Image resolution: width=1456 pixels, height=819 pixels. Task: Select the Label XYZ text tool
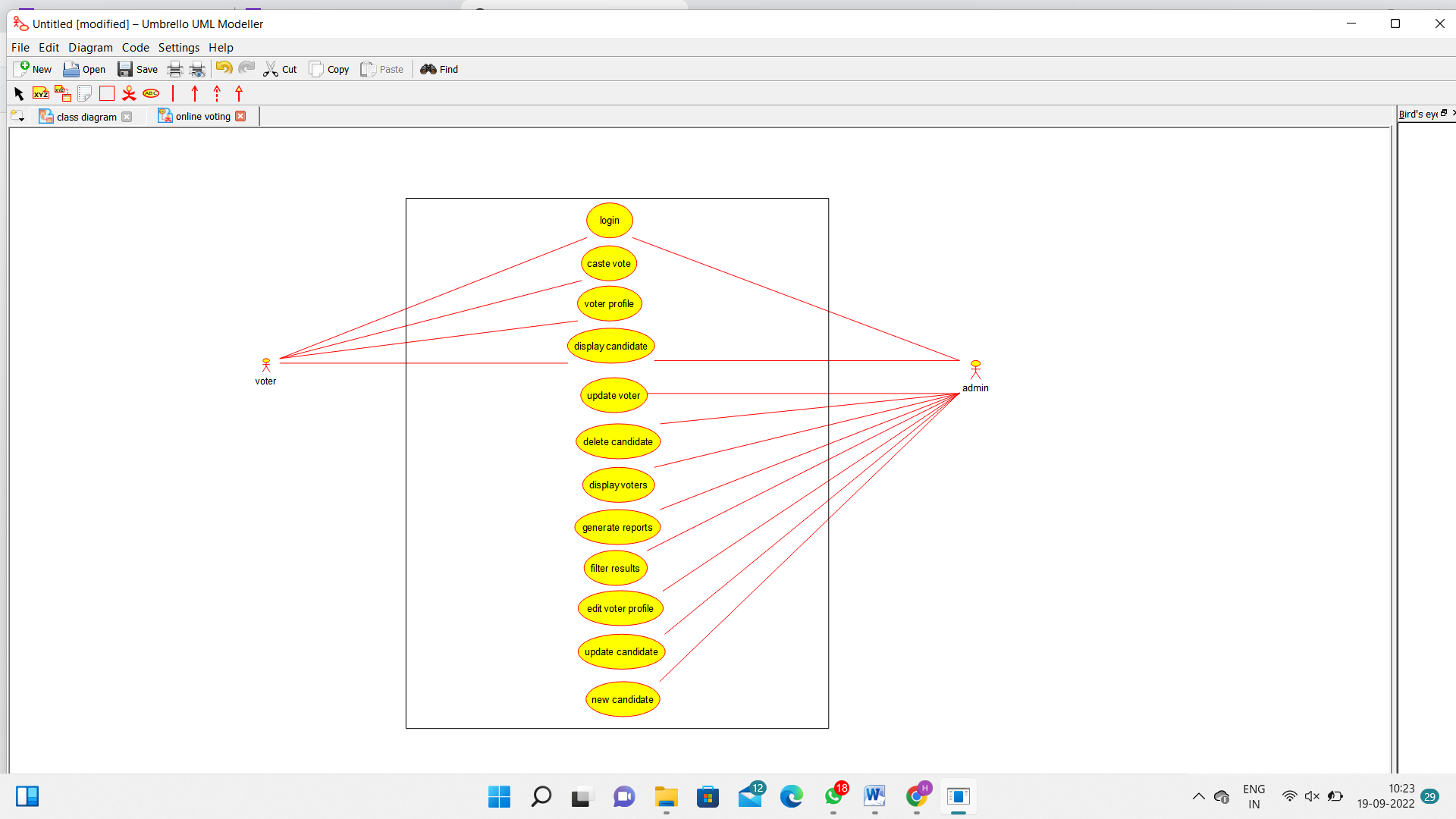point(41,93)
